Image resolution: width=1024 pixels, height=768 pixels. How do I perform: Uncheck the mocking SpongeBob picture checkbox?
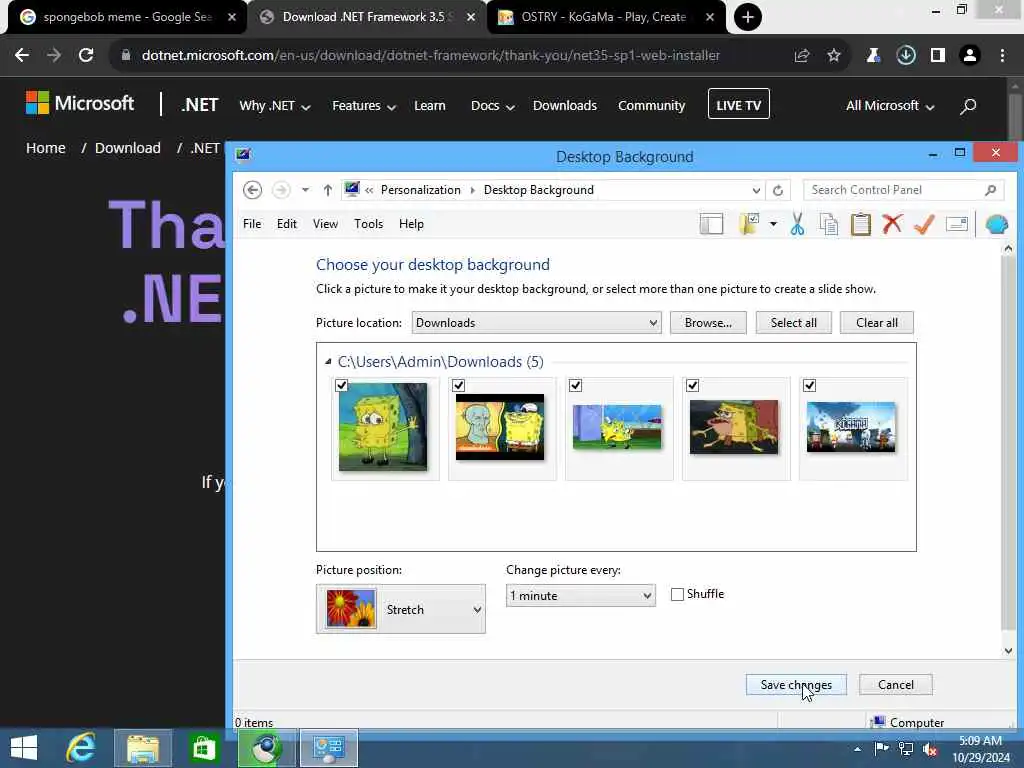pyautogui.click(x=575, y=385)
